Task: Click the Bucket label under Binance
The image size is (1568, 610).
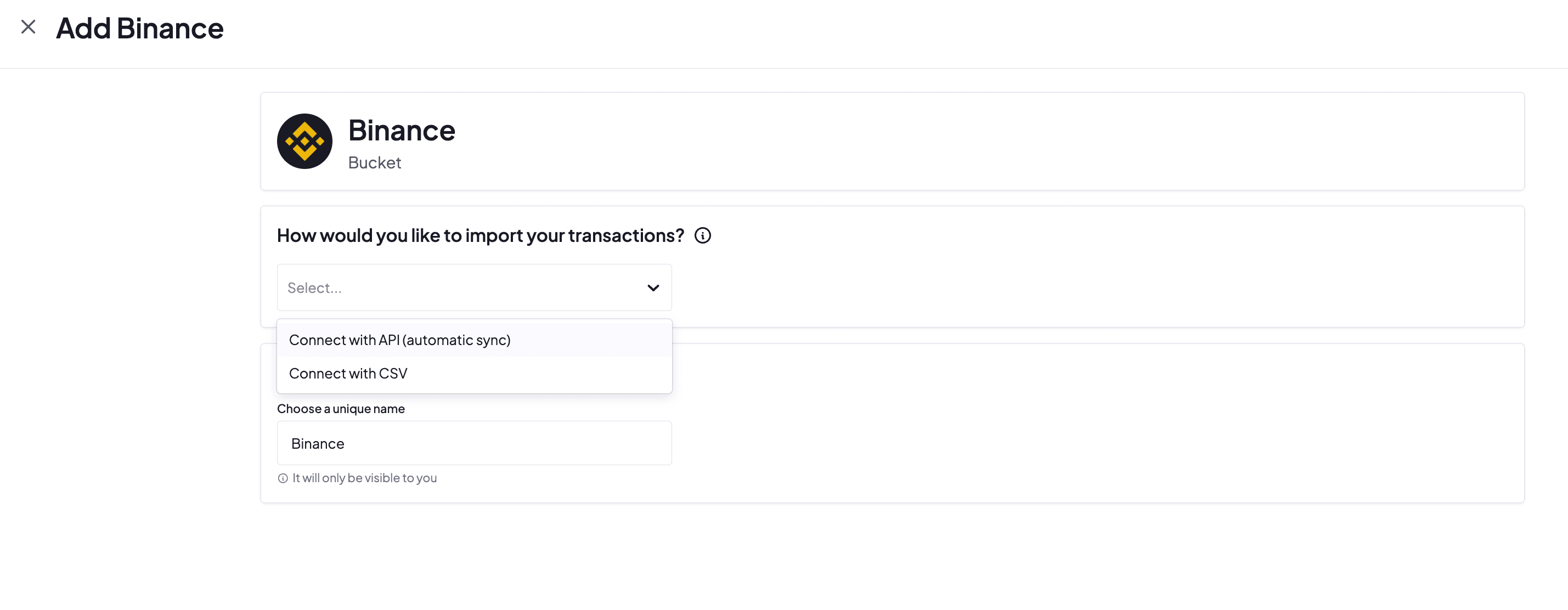Action: (374, 162)
